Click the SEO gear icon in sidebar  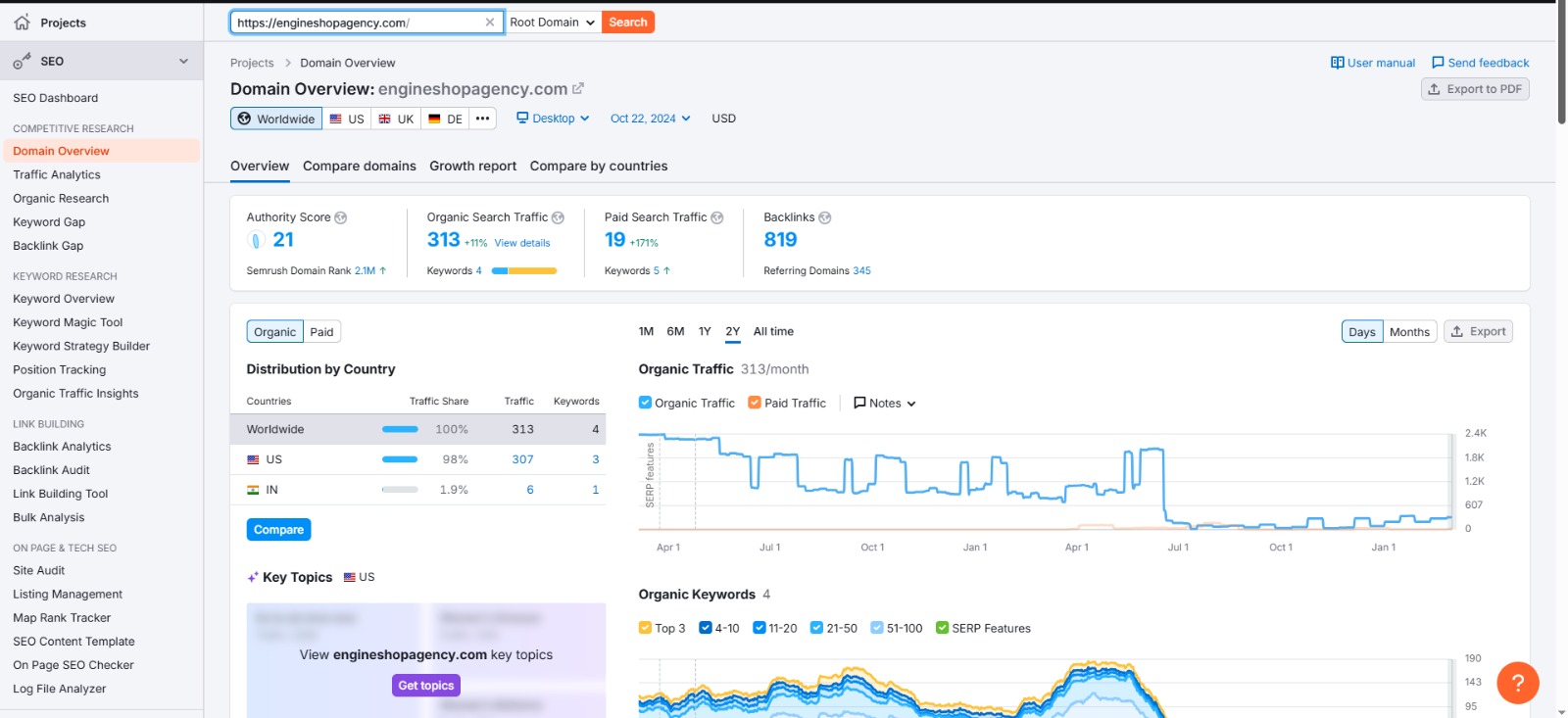point(22,61)
